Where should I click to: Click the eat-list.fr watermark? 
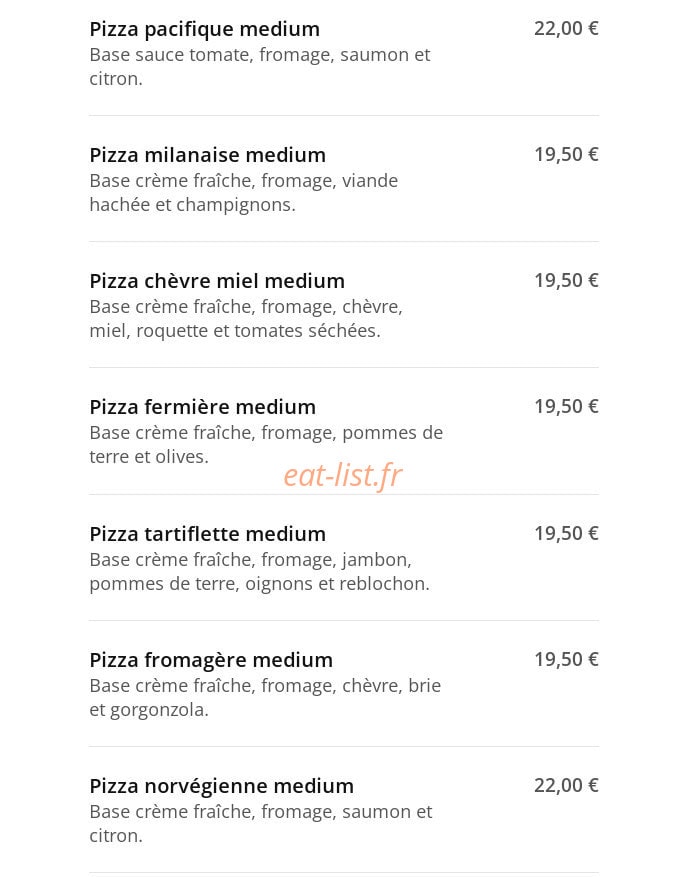tap(343, 475)
